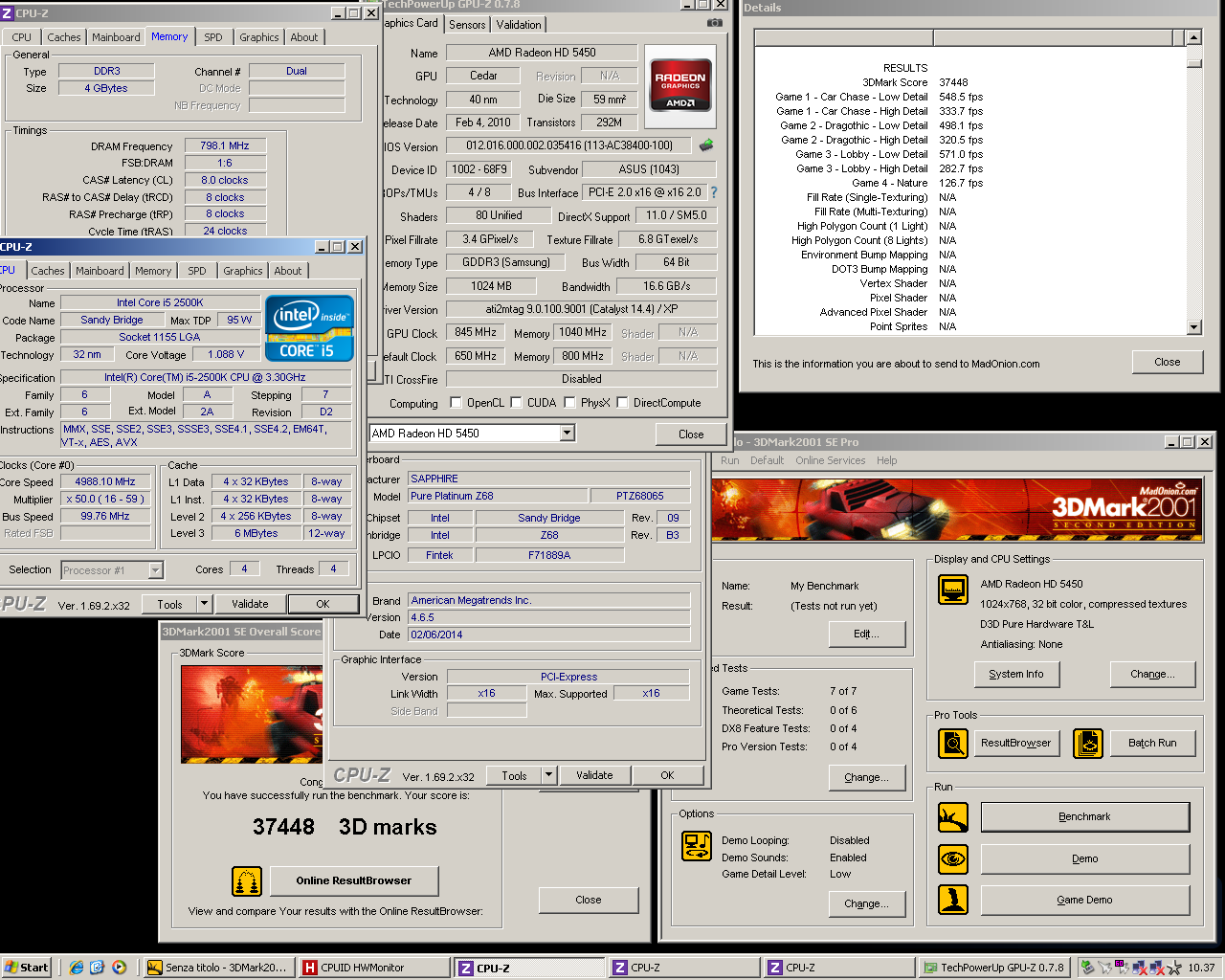Click Close in the 3DMark Overall Score dialog

coord(589,900)
